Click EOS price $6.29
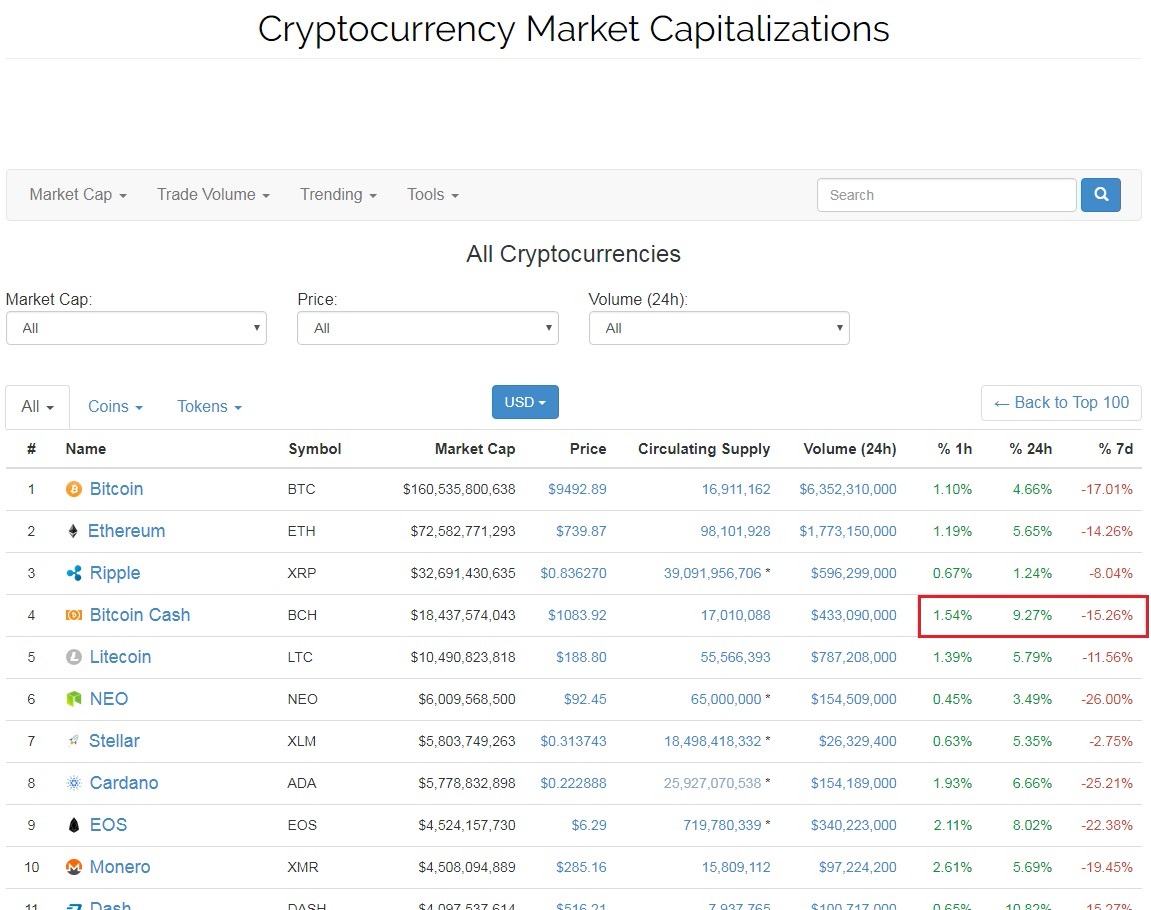1151x910 pixels. [589, 825]
